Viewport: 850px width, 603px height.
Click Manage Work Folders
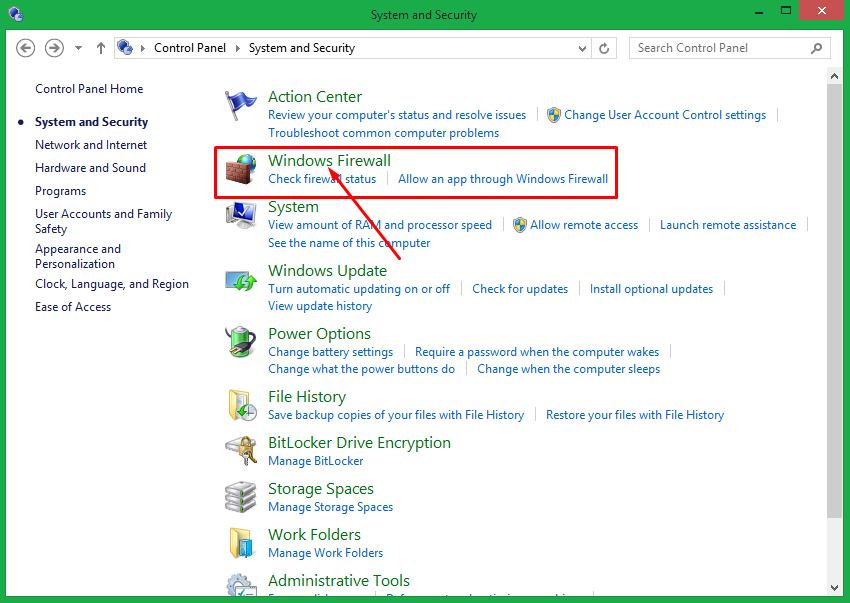coord(325,553)
